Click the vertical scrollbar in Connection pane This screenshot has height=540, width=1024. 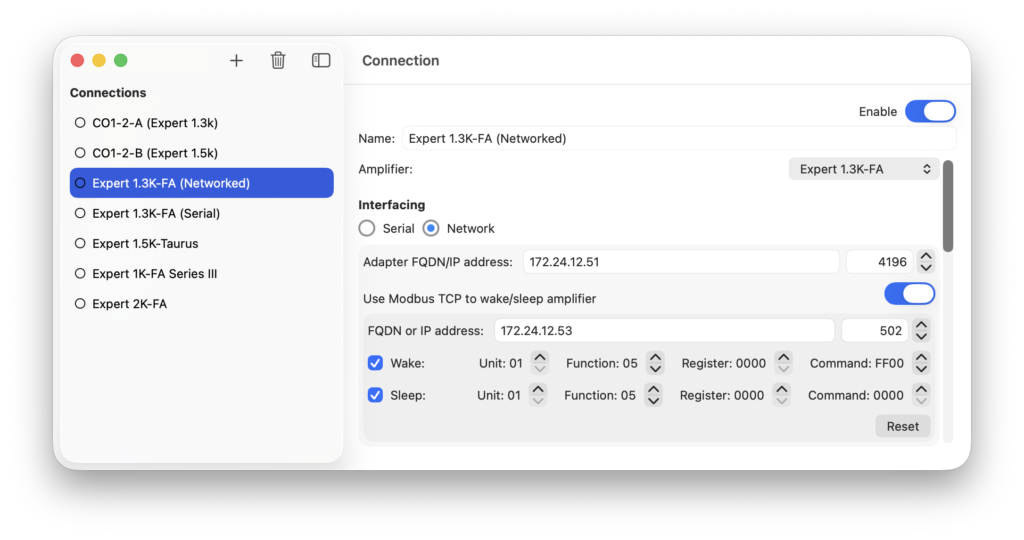pyautogui.click(x=948, y=206)
